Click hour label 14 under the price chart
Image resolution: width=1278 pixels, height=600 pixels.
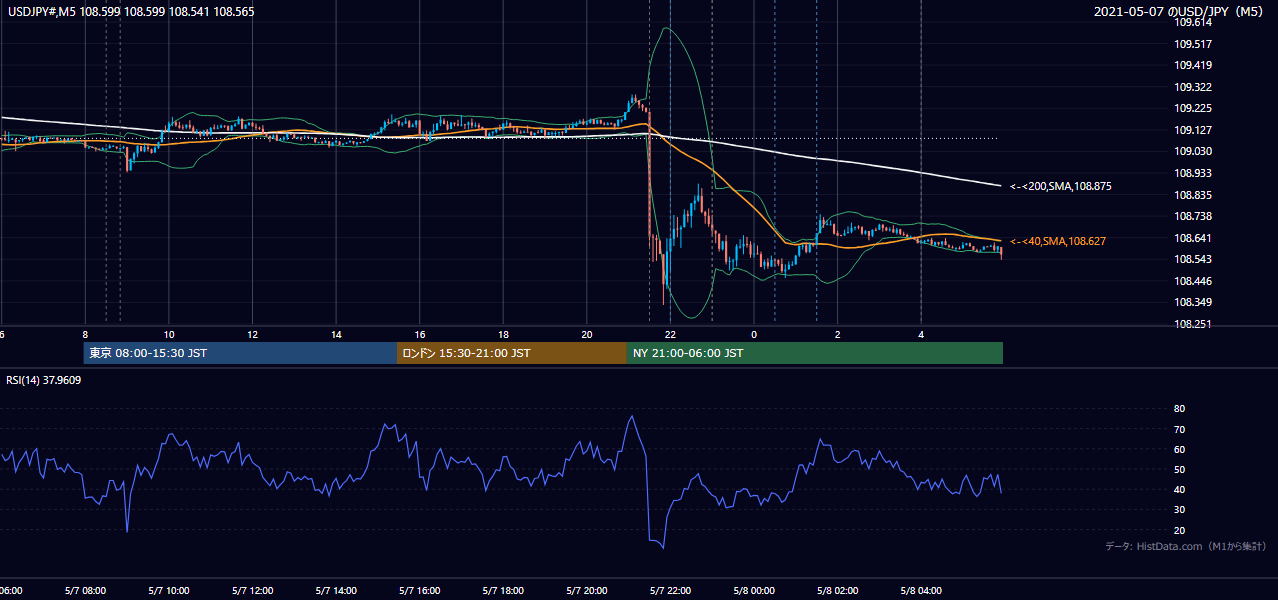336,334
